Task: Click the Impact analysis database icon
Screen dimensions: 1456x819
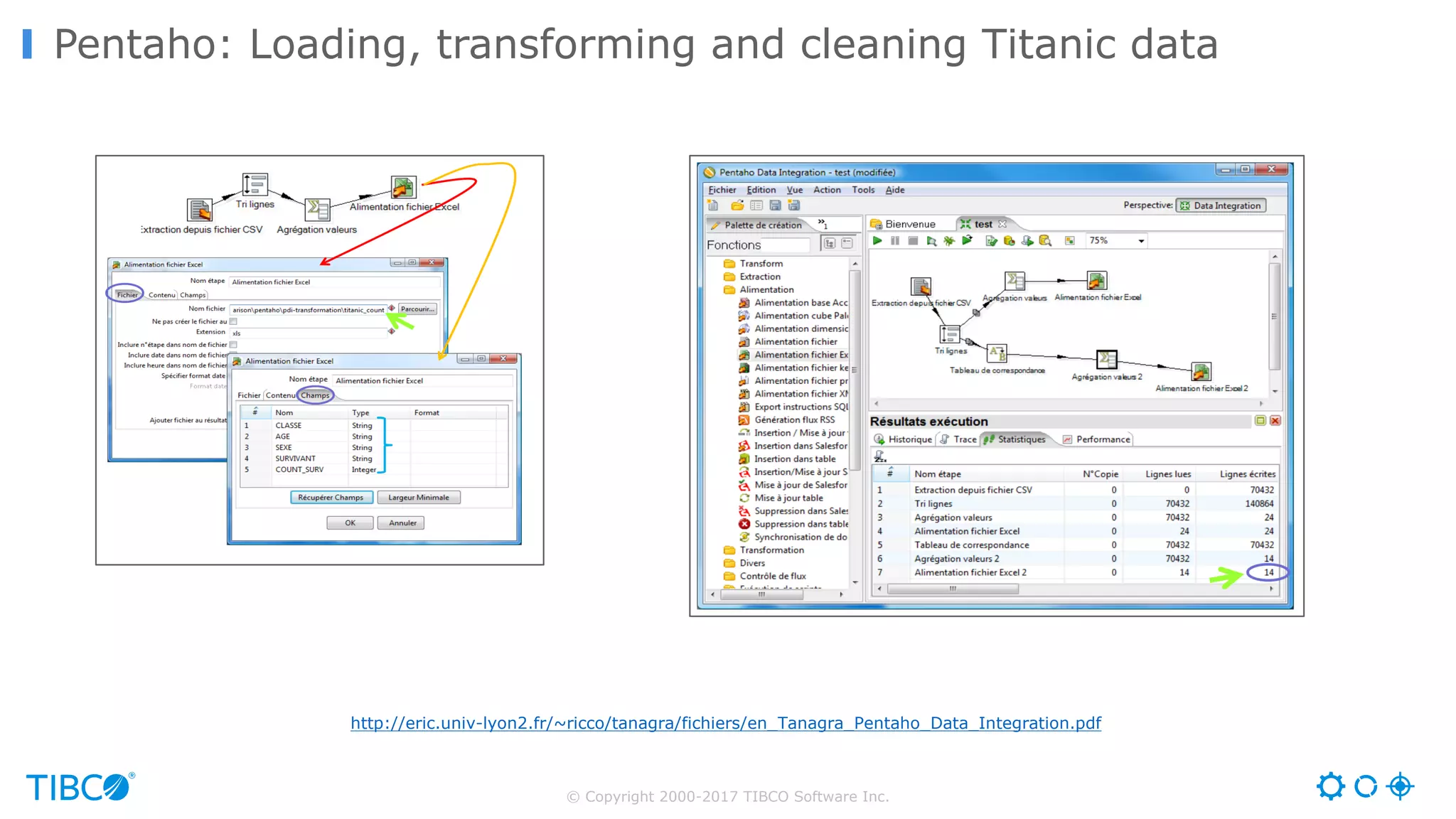Action: [1009, 241]
